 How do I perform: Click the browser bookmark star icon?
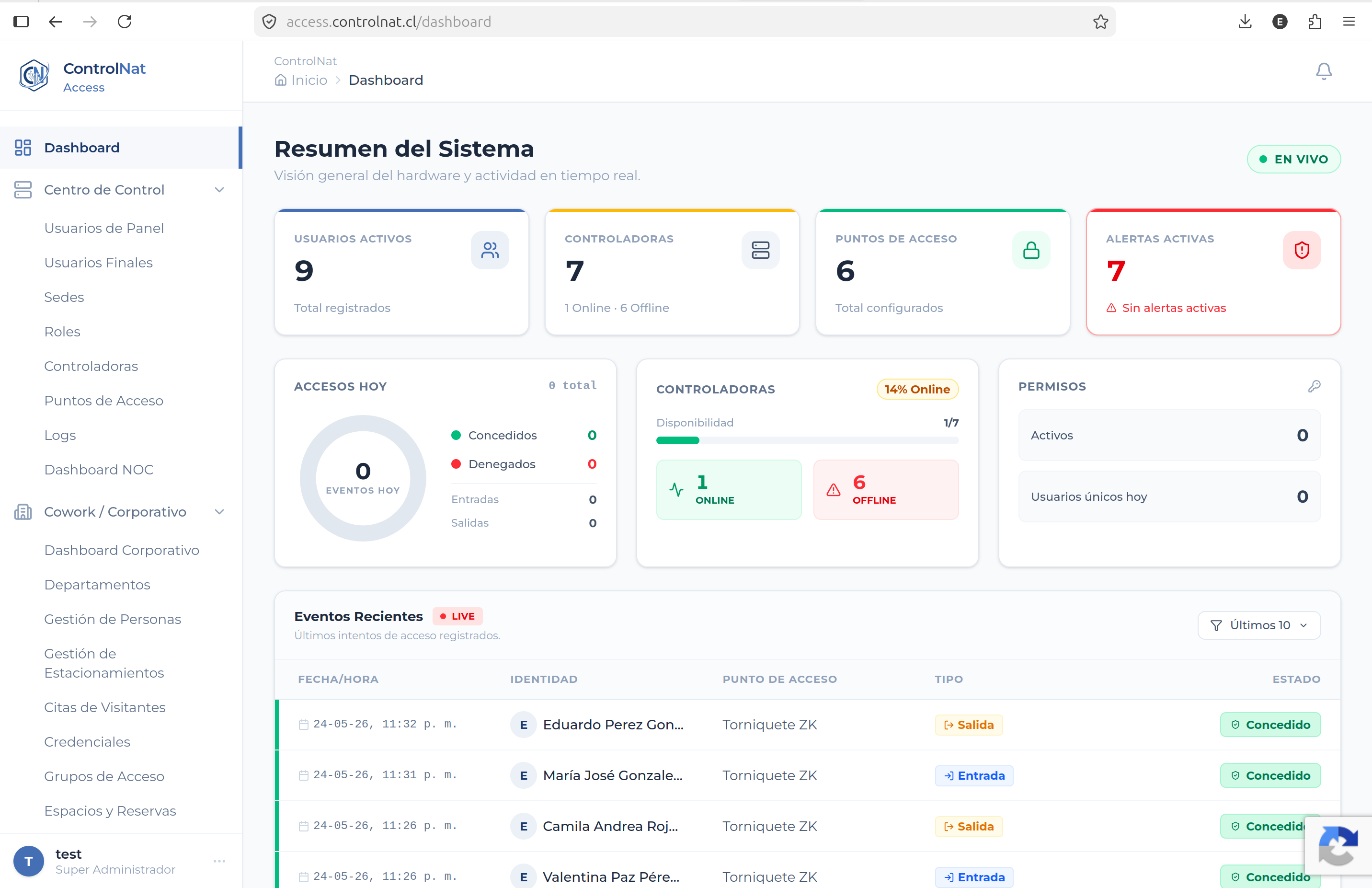[1100, 22]
